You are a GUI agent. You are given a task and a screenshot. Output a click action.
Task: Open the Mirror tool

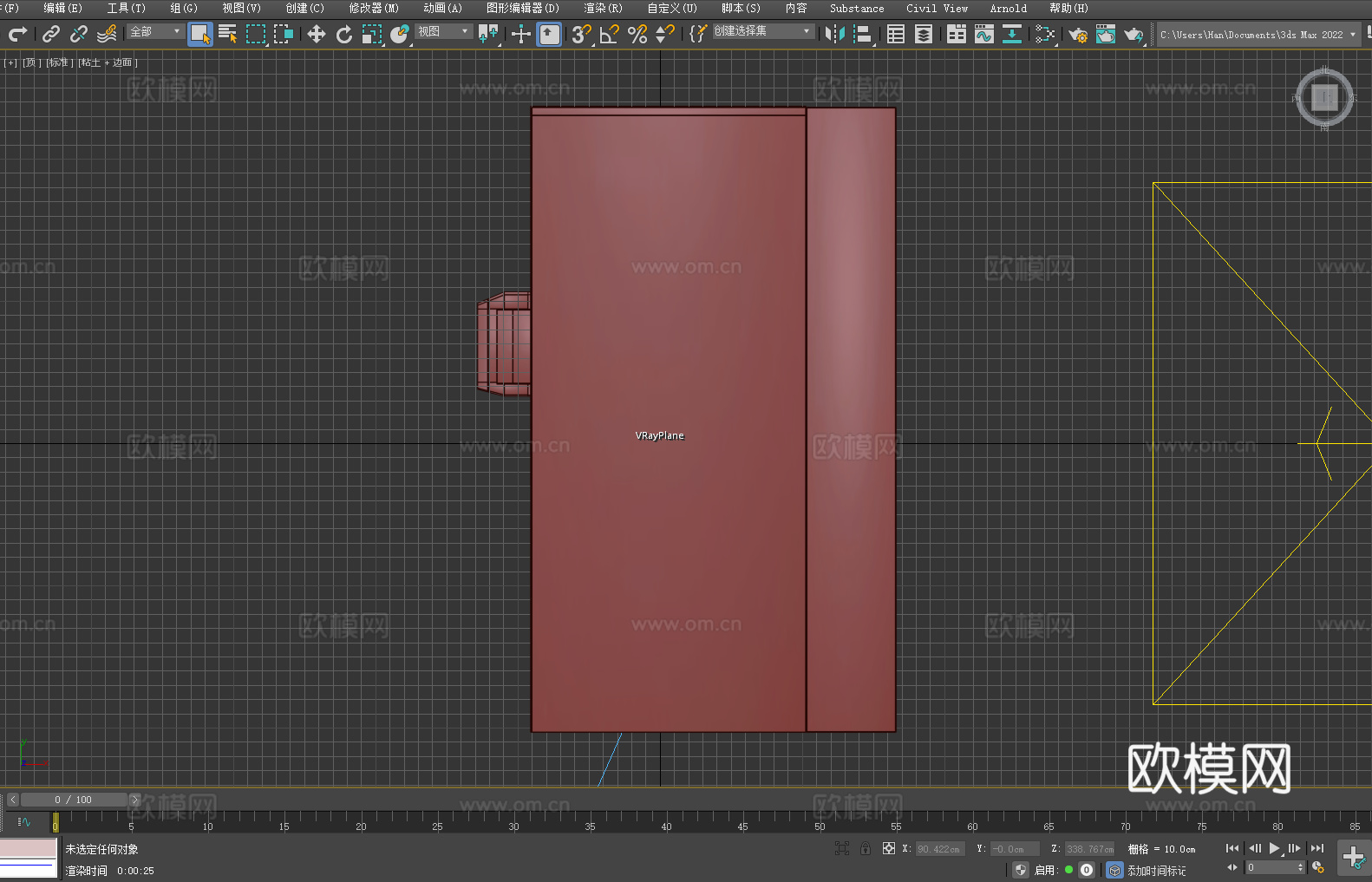click(x=835, y=35)
